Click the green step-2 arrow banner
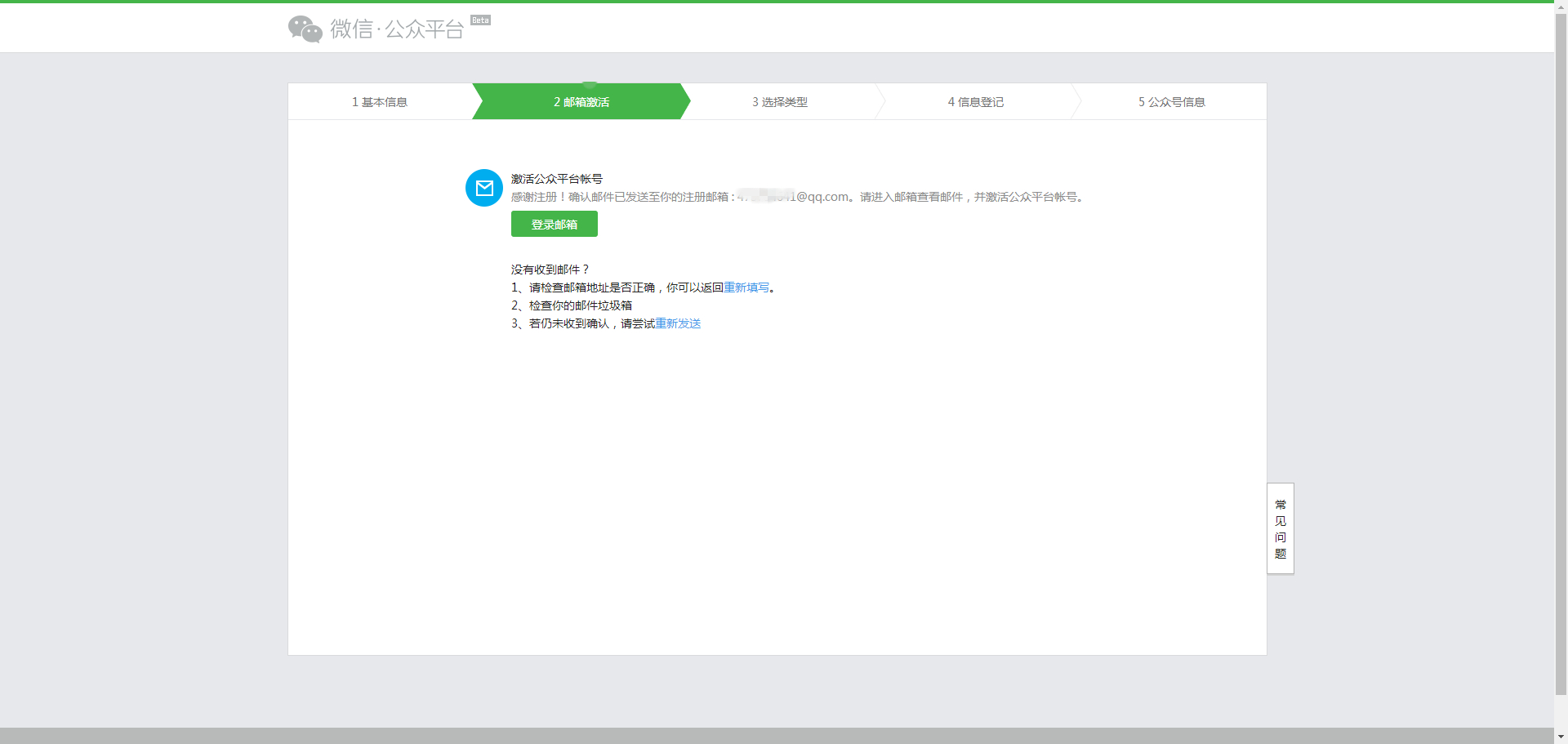 click(x=580, y=101)
